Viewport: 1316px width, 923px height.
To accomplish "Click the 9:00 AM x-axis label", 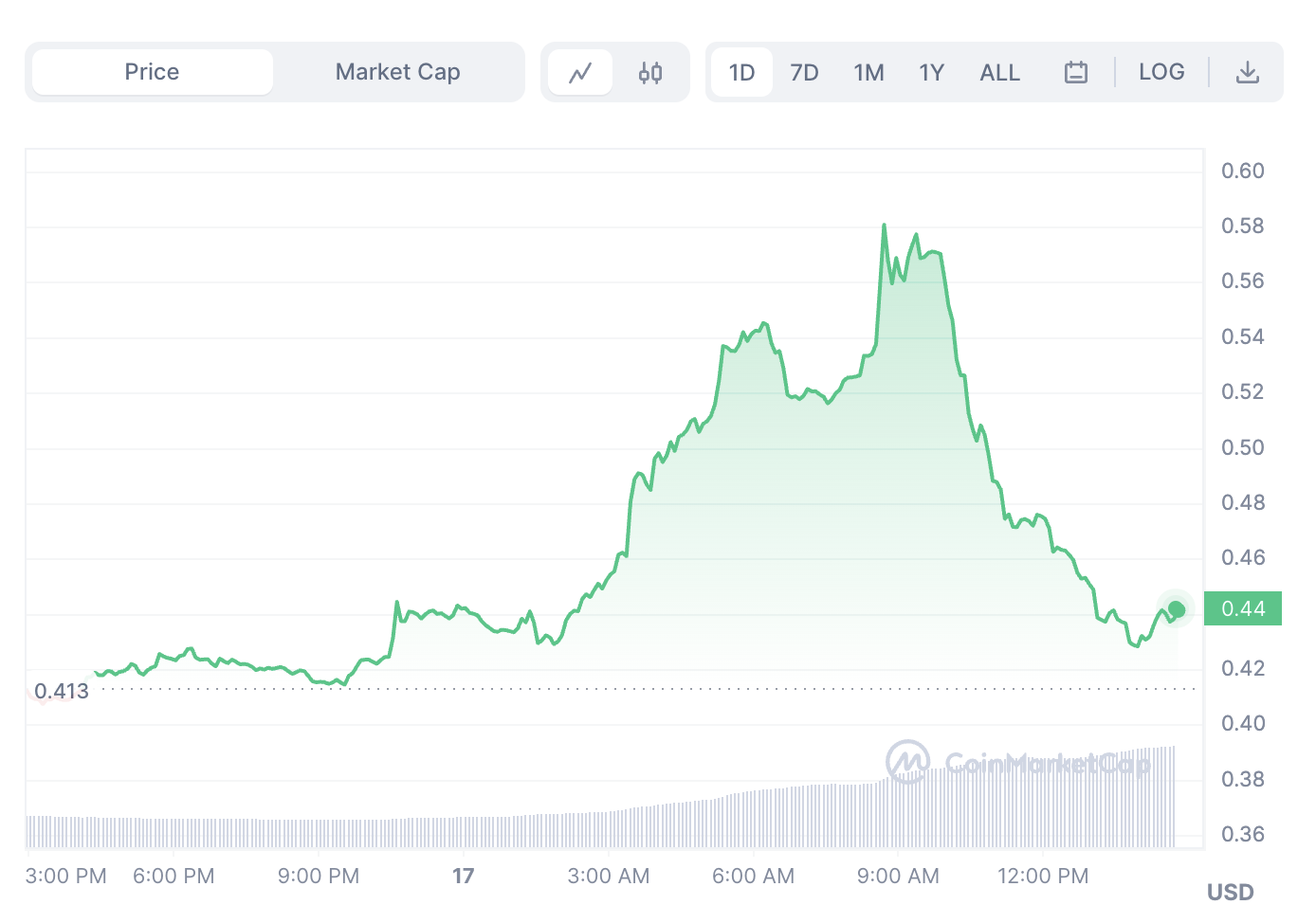I will (x=898, y=876).
